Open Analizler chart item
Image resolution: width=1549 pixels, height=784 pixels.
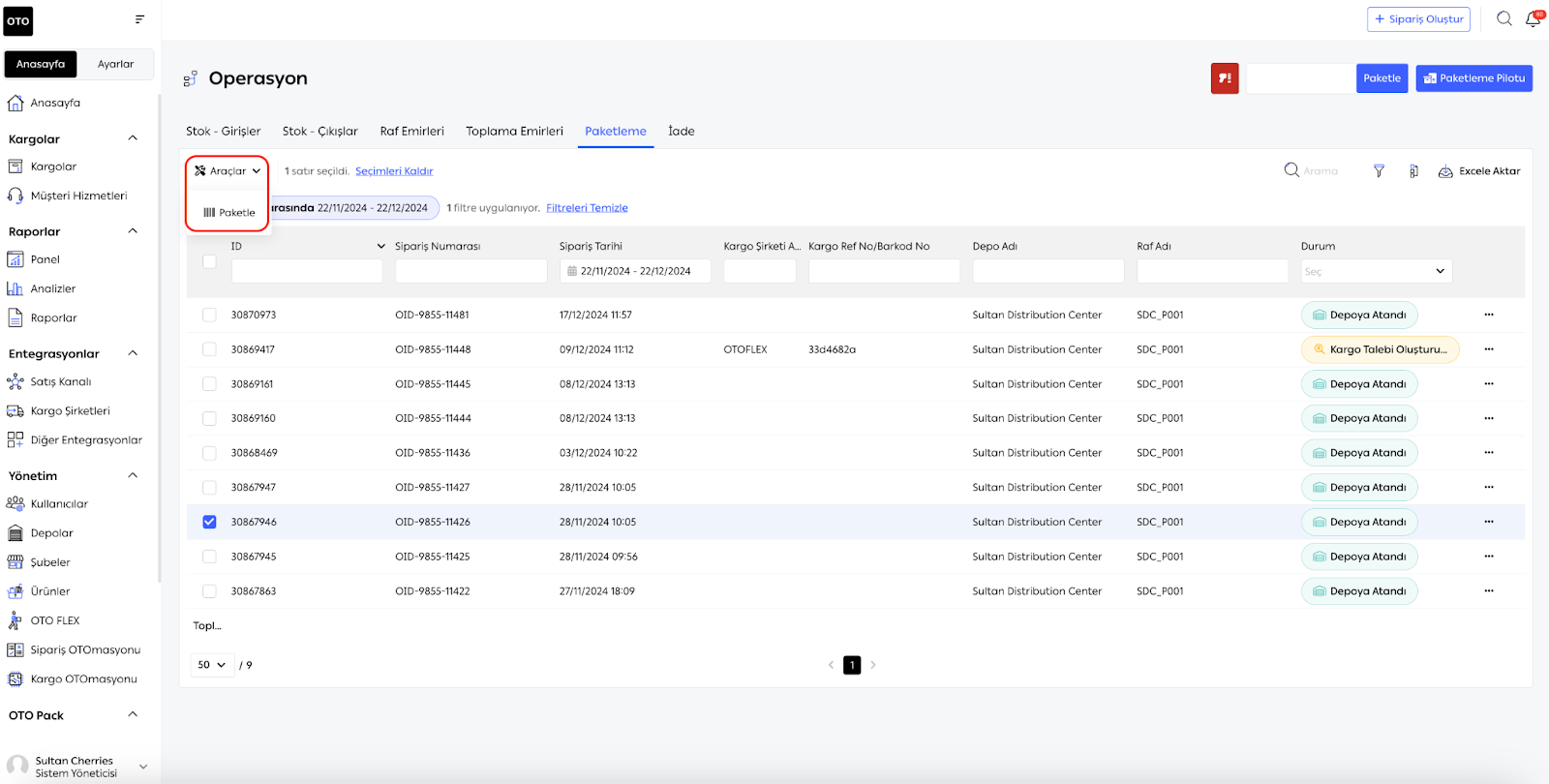[x=41, y=288]
